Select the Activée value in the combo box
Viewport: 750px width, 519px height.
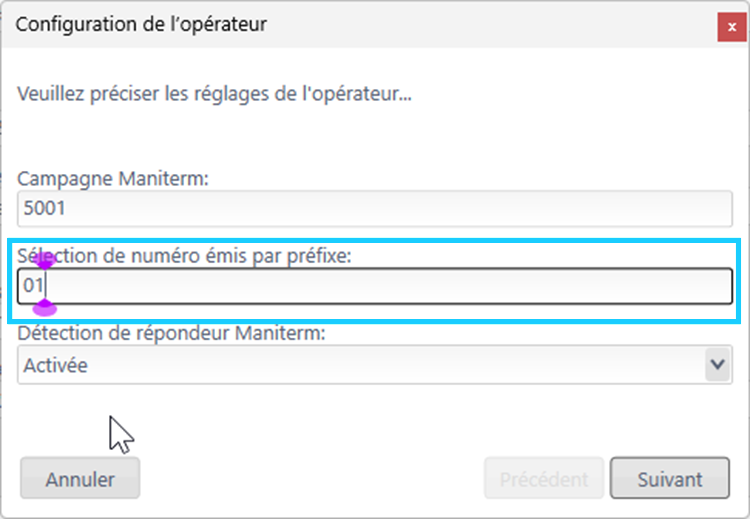[55, 365]
